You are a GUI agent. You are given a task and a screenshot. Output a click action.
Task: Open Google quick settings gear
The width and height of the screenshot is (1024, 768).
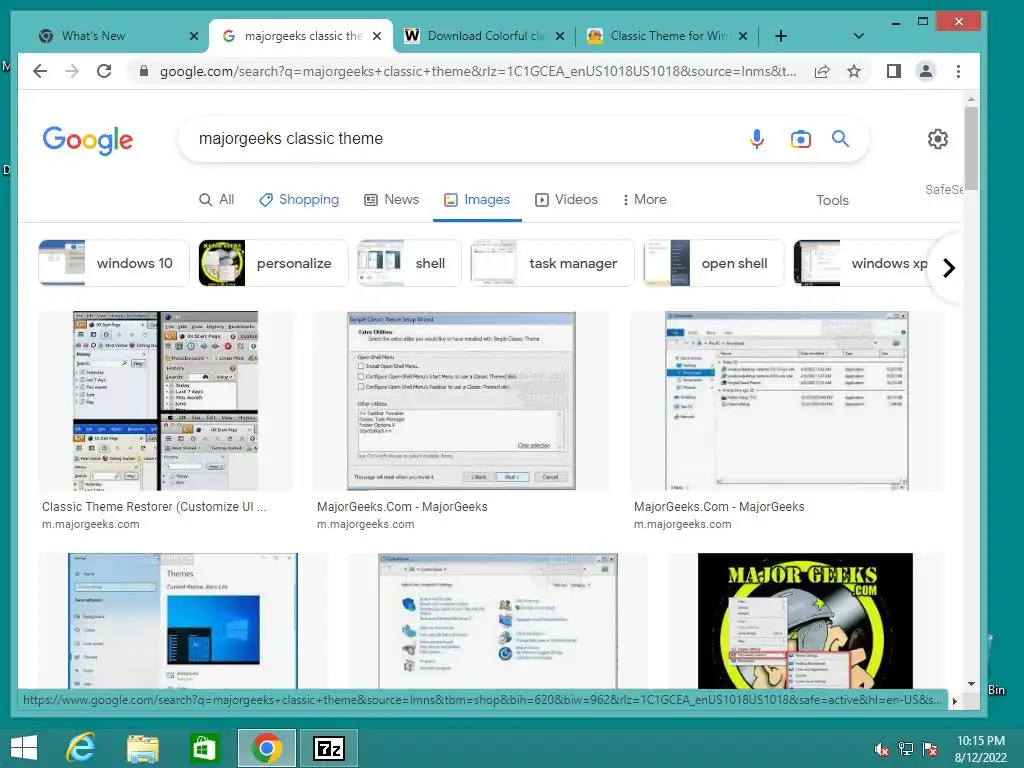point(937,138)
